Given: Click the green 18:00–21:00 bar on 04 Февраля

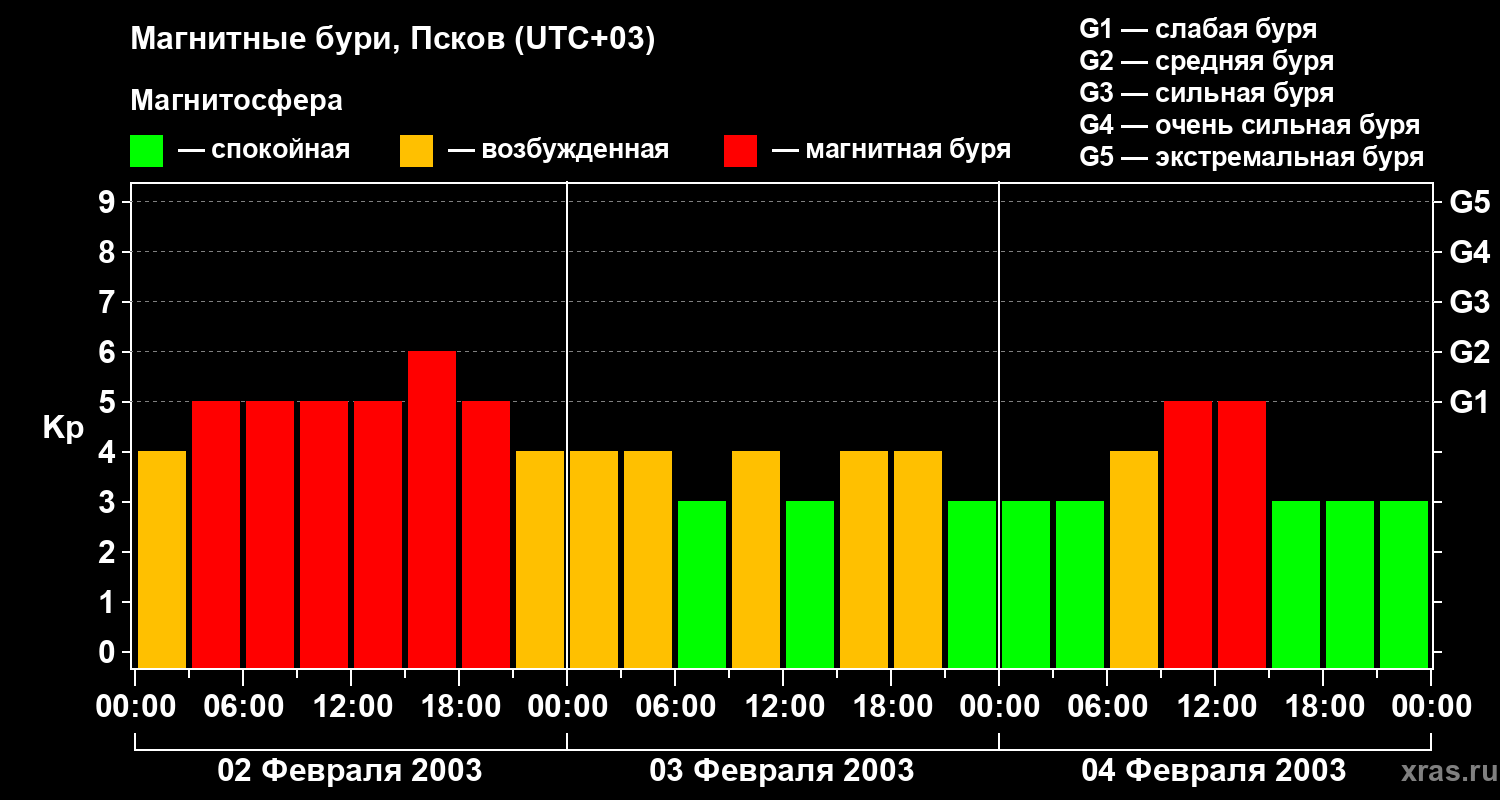Looking at the screenshot, I should coord(1350,585).
